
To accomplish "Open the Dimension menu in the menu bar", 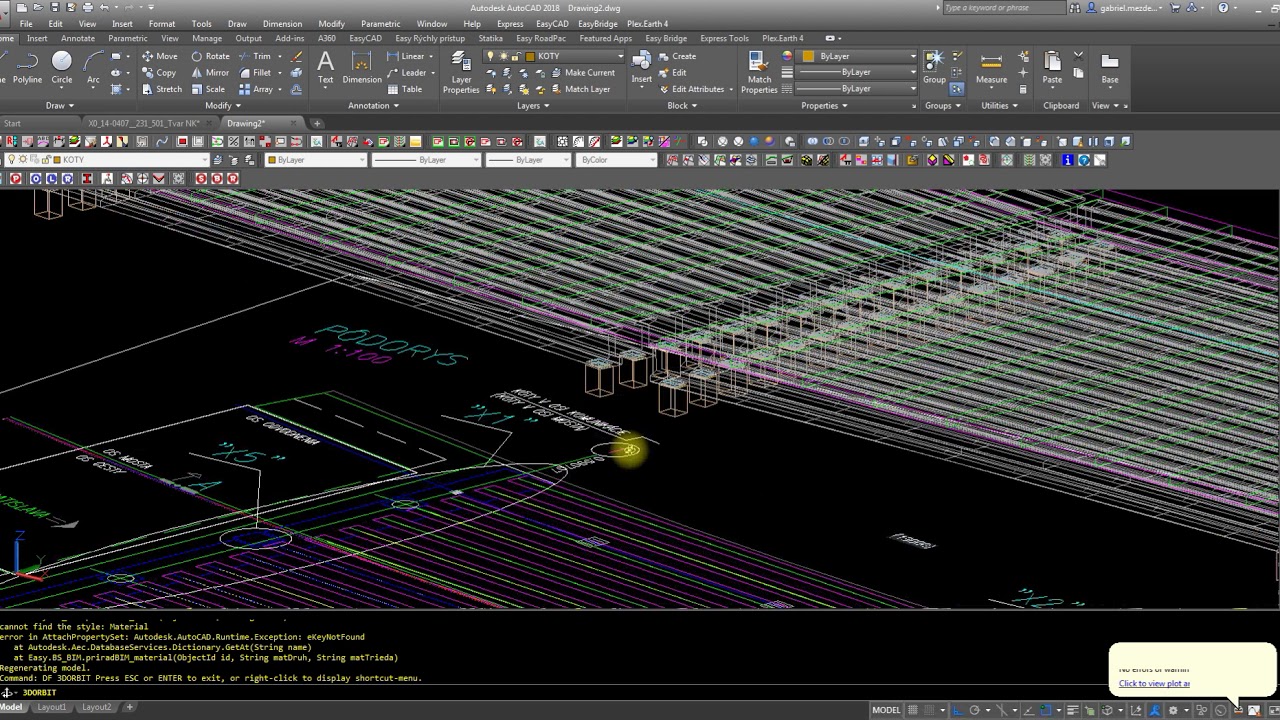I will (282, 23).
